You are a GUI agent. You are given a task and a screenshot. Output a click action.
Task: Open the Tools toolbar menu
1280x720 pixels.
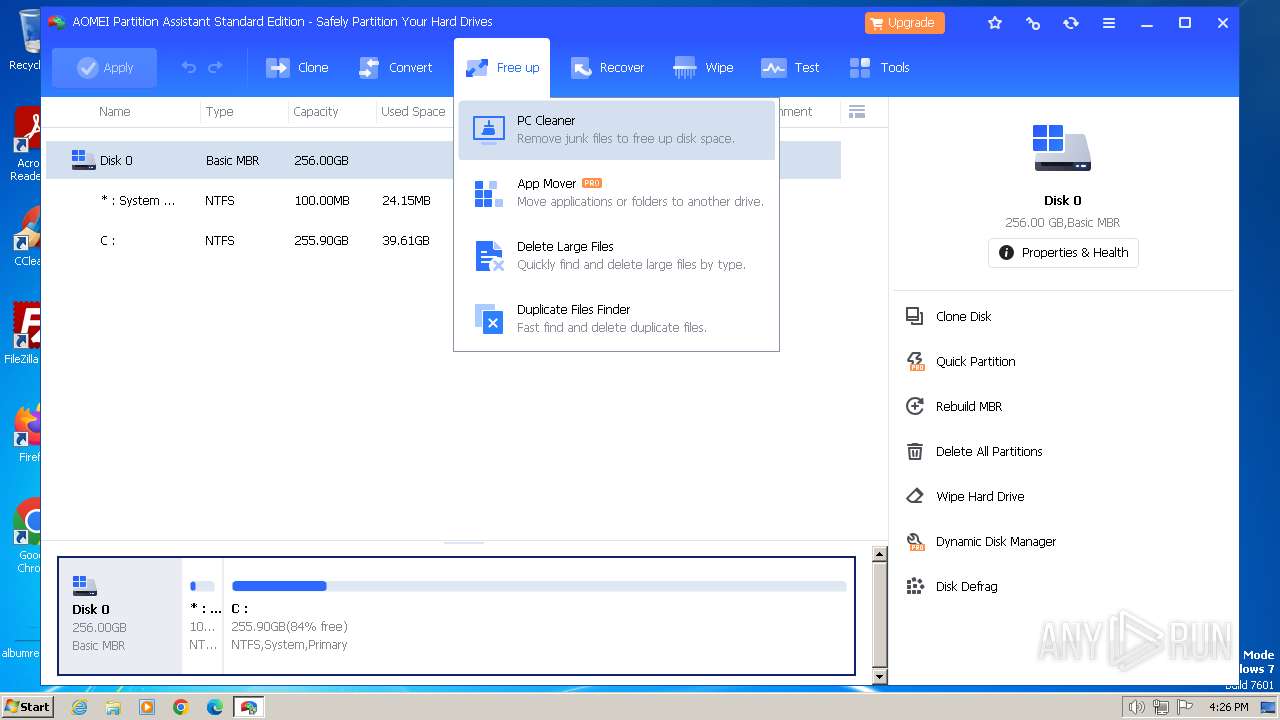pos(879,67)
